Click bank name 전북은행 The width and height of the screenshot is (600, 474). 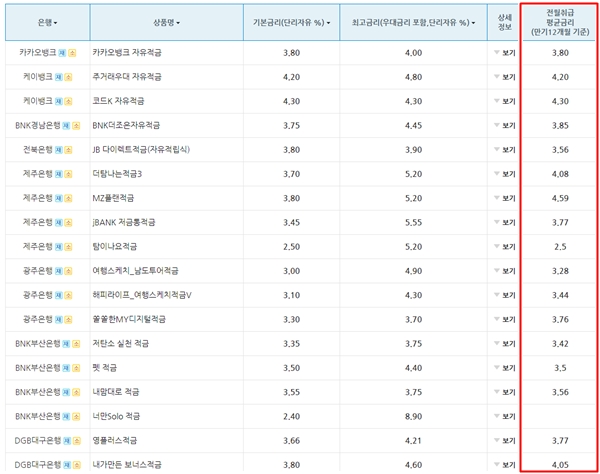38,150
